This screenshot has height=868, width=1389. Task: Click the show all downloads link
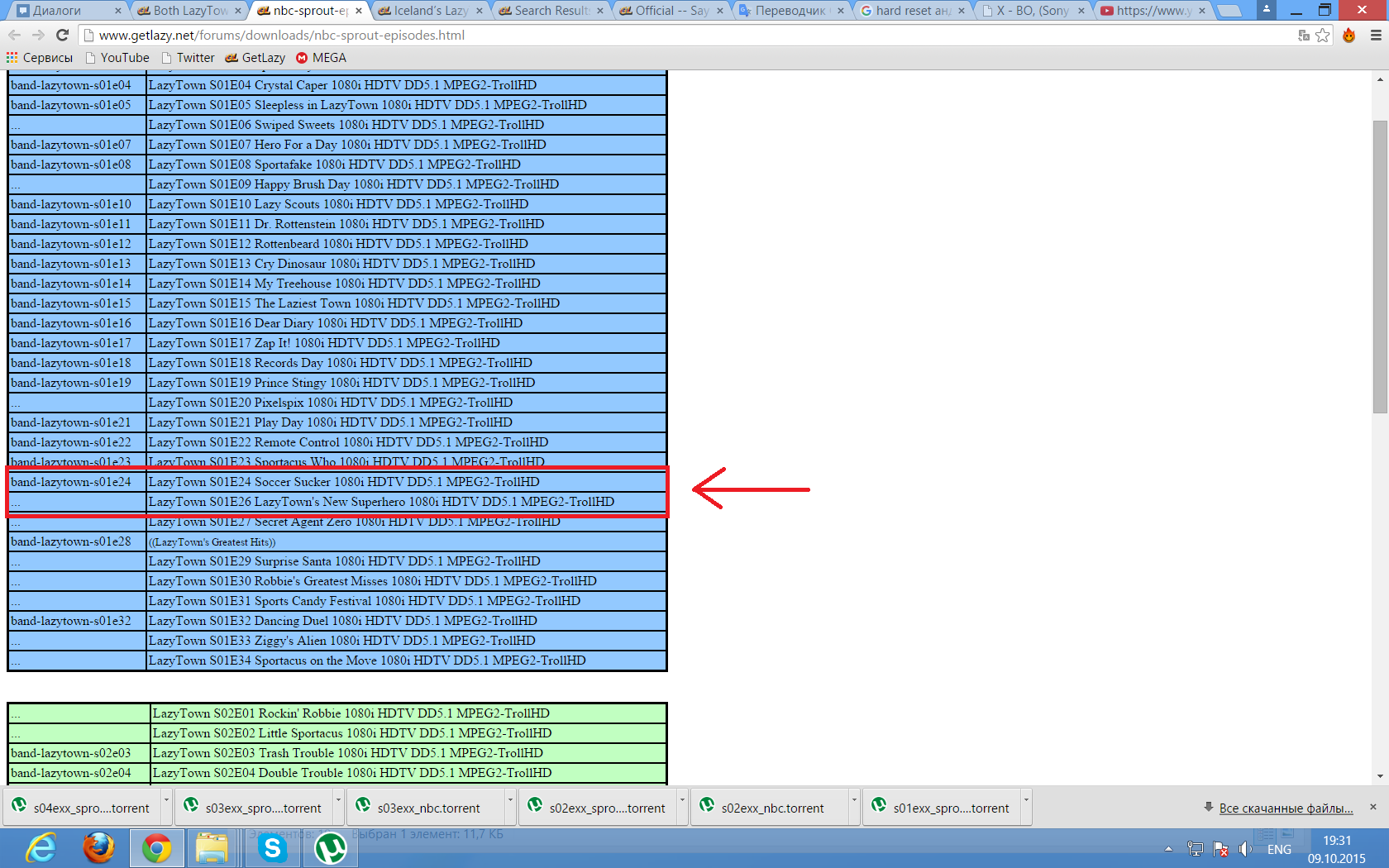1286,808
